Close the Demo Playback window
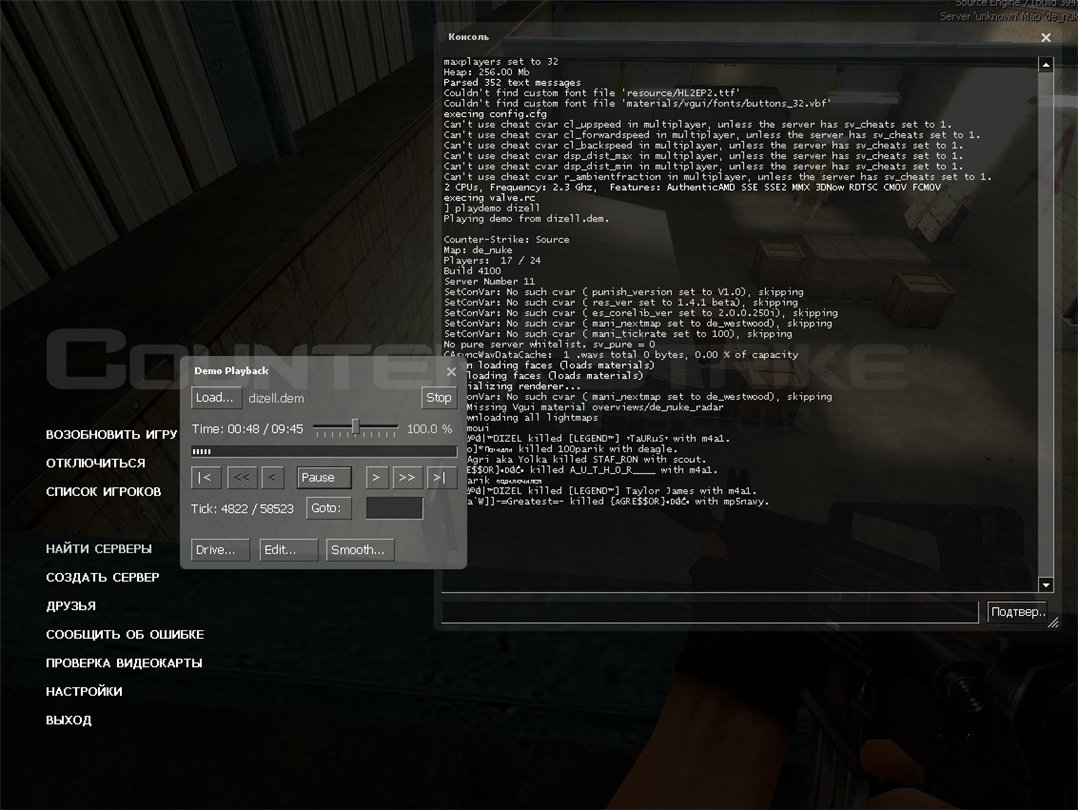Viewport: 1078px width, 810px height. point(451,371)
